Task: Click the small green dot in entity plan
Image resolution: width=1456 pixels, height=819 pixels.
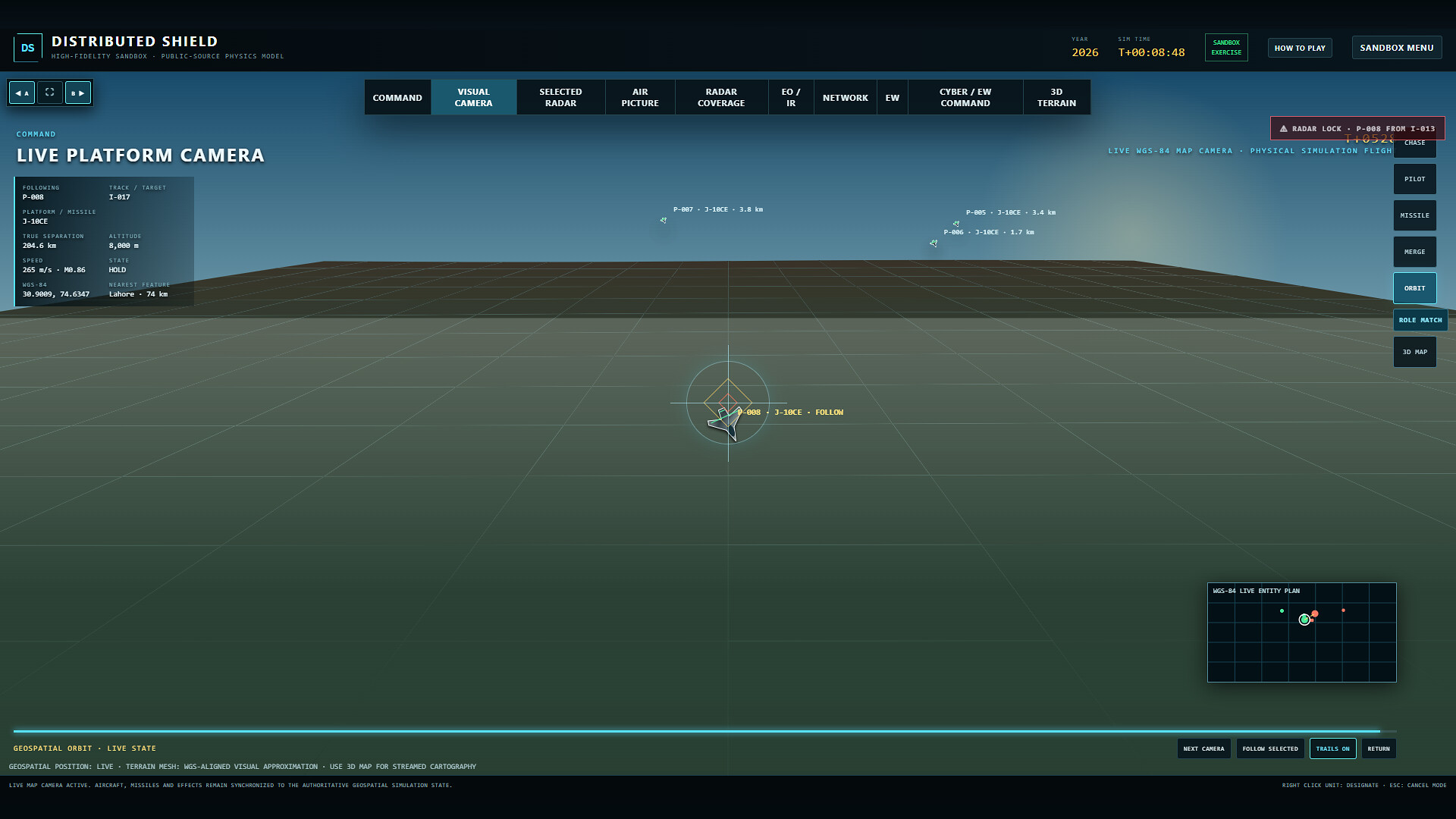Action: [1282, 610]
